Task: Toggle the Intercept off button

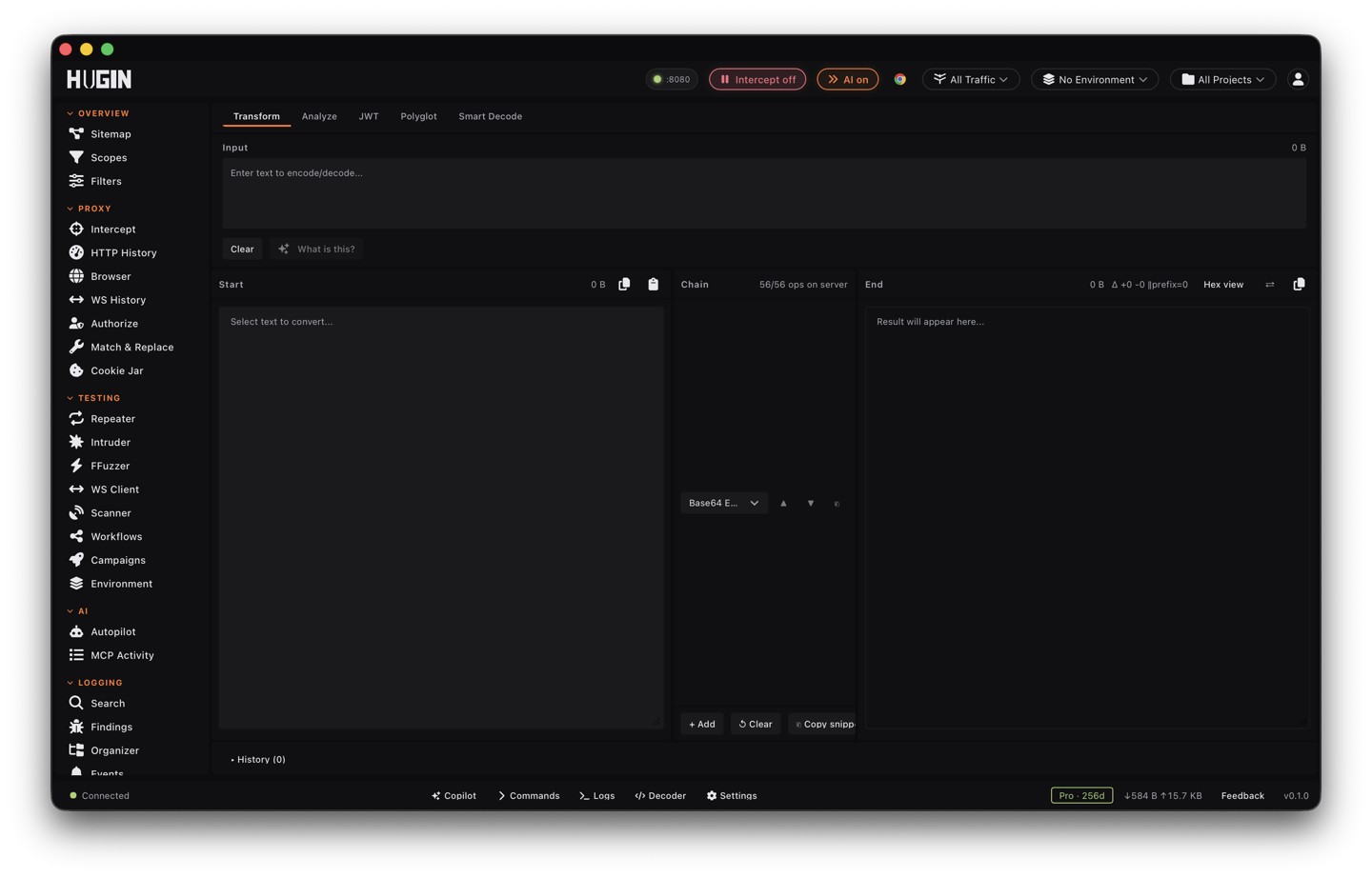Action: tap(757, 79)
